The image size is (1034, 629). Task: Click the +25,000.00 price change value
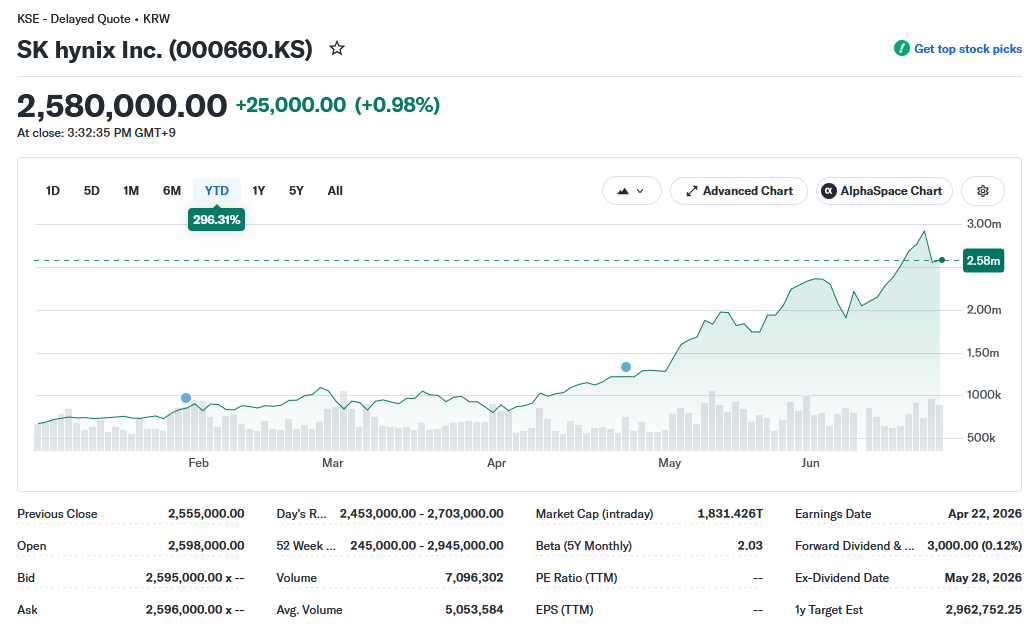point(291,105)
